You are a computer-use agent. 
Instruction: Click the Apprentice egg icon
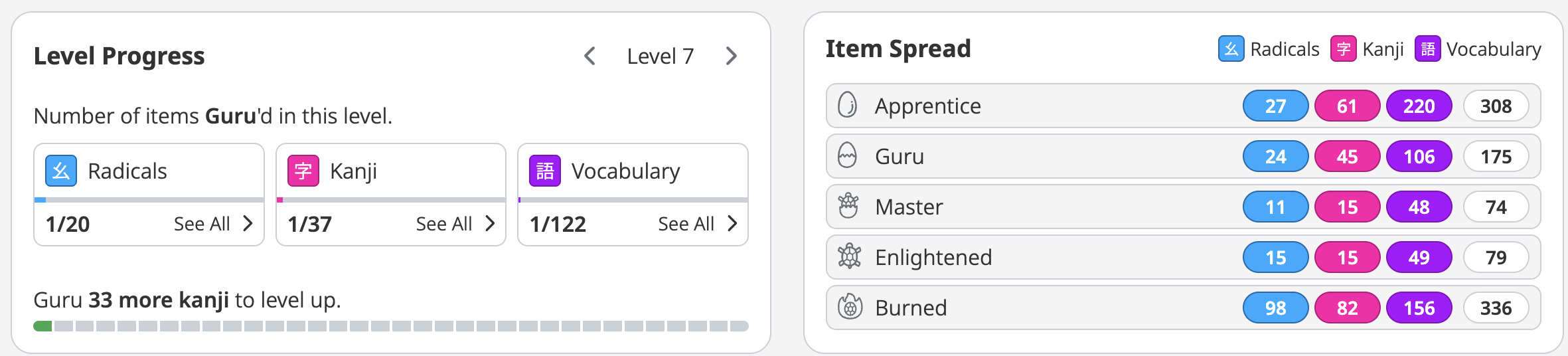tap(848, 105)
